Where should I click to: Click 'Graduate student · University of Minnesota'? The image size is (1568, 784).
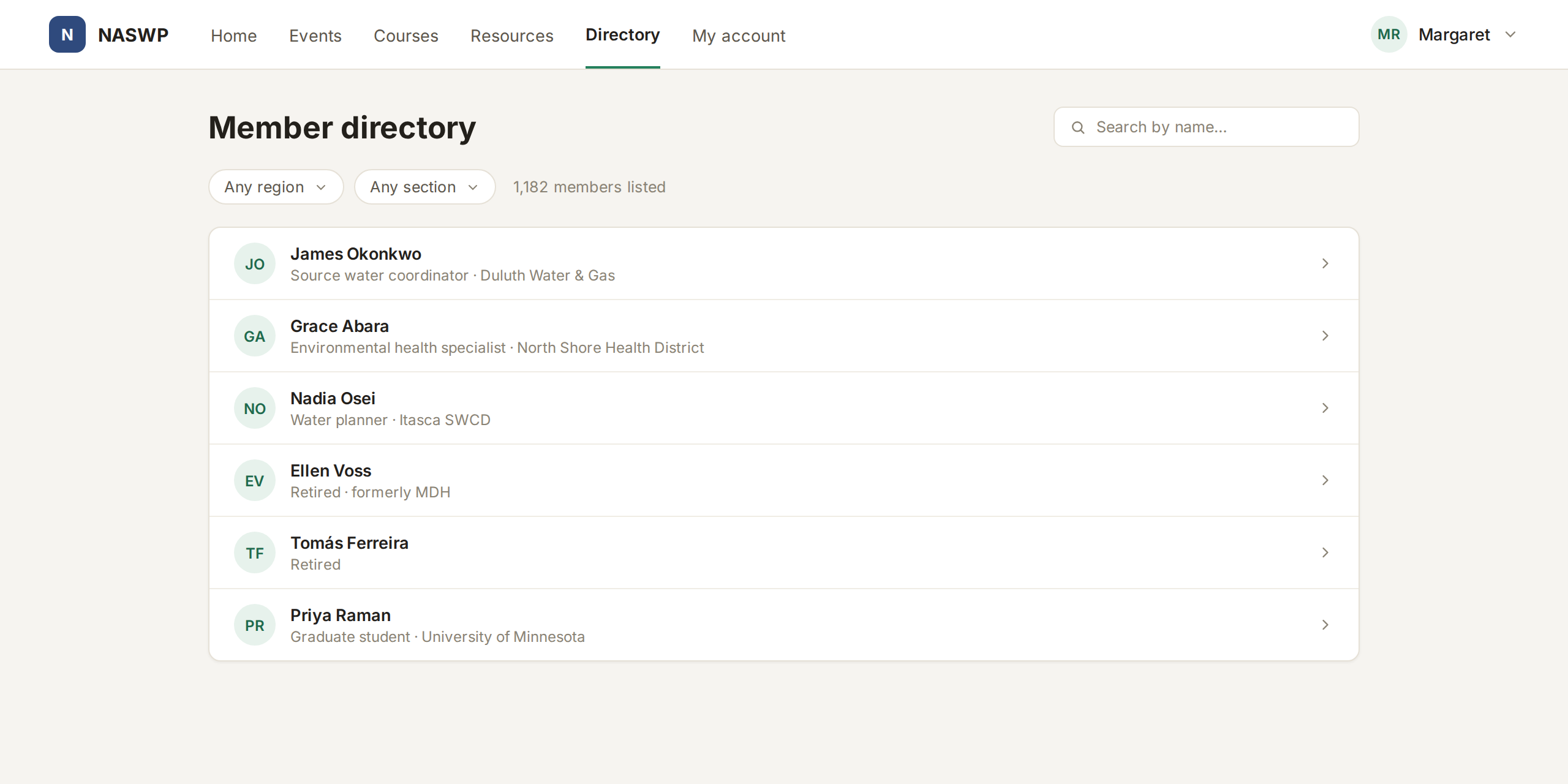point(437,637)
